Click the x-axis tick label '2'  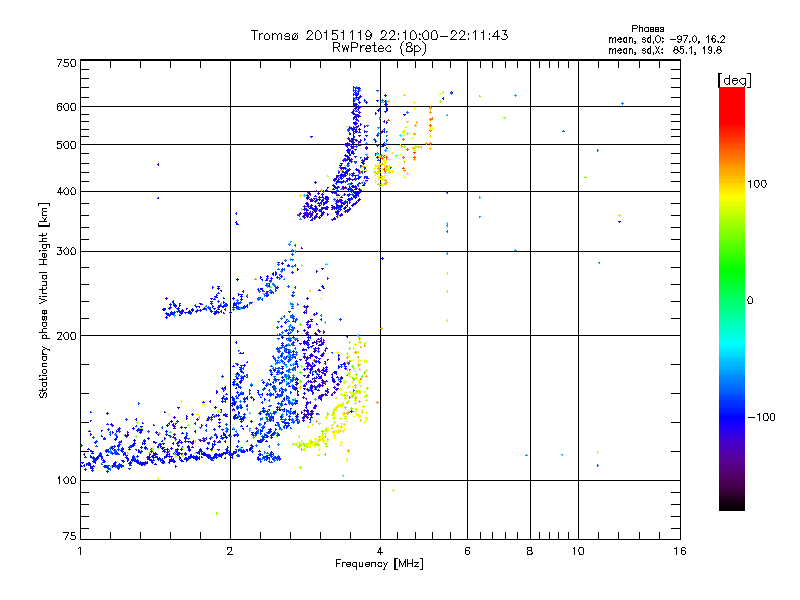tap(230, 551)
